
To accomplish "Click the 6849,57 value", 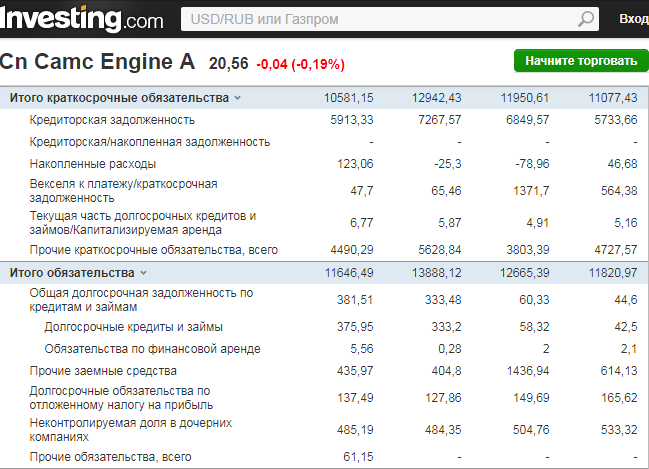I will click(528, 120).
